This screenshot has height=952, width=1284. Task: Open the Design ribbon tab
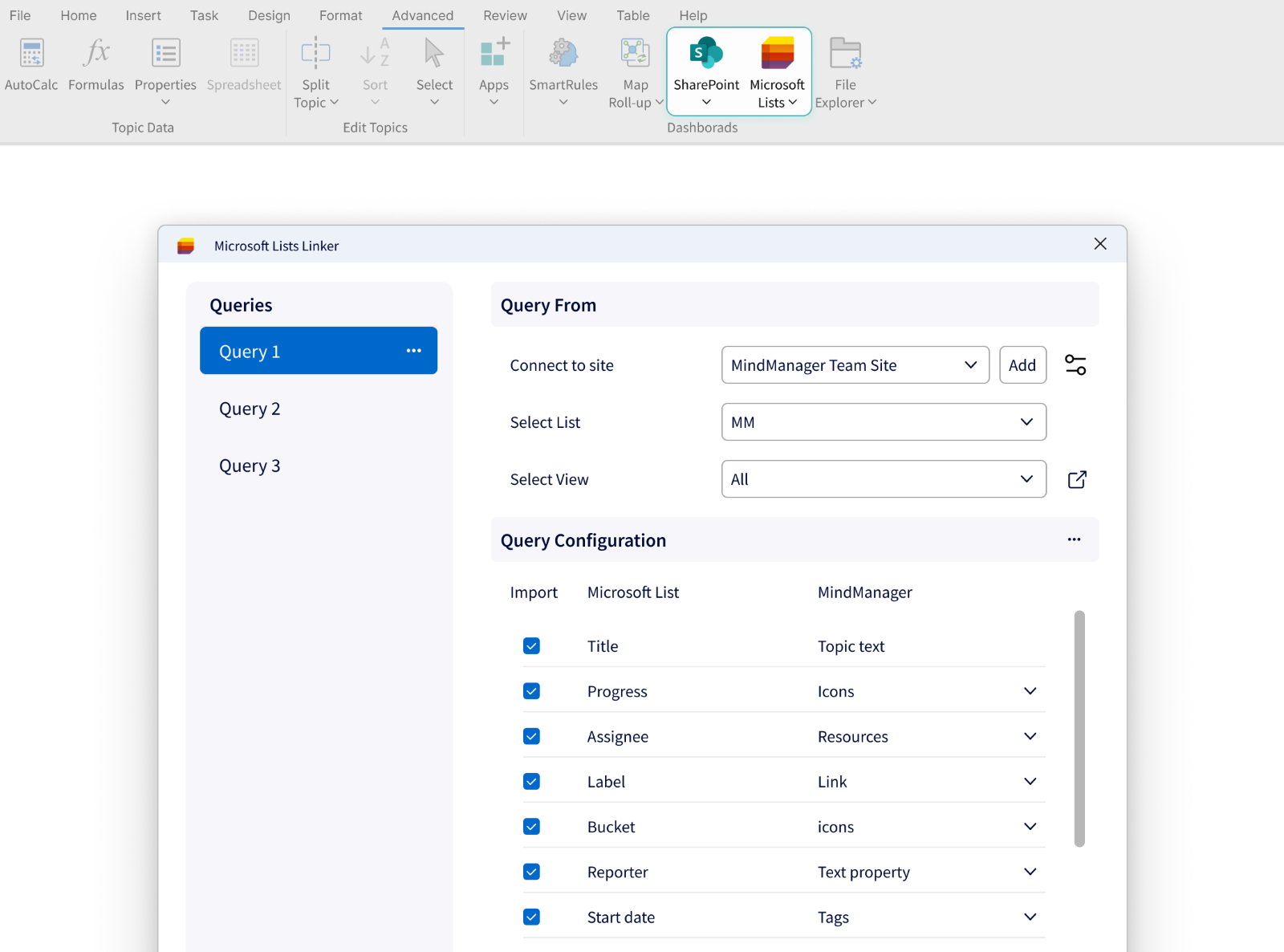coord(269,14)
